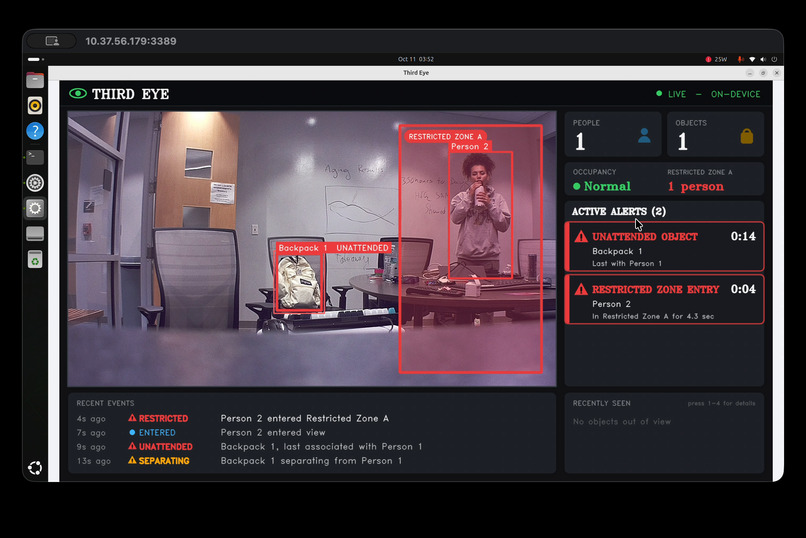806x538 pixels.
Task: Click 'press 1-4 for details' hint
Action: [x=722, y=403]
